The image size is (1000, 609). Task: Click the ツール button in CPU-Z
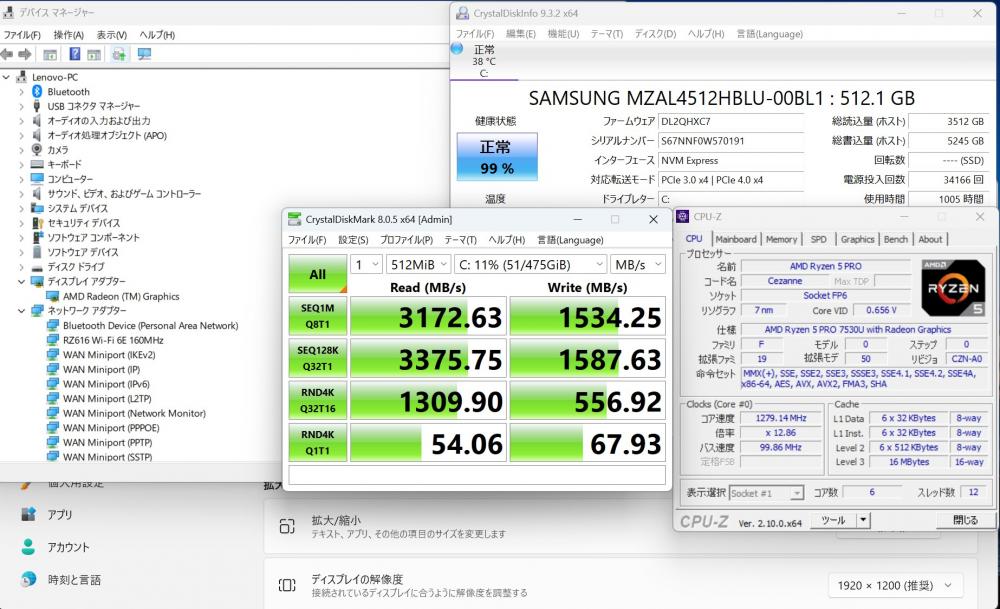(x=833, y=520)
